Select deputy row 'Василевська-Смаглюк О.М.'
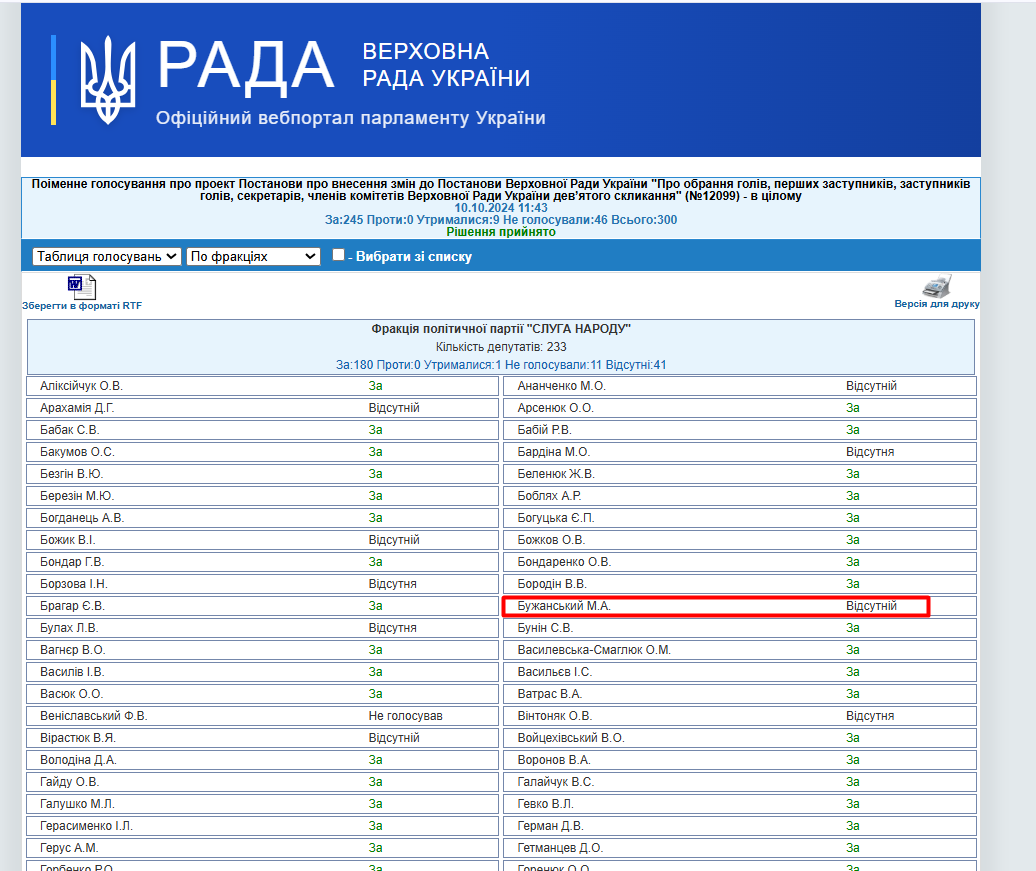This screenshot has width=1036, height=871. tap(740, 650)
